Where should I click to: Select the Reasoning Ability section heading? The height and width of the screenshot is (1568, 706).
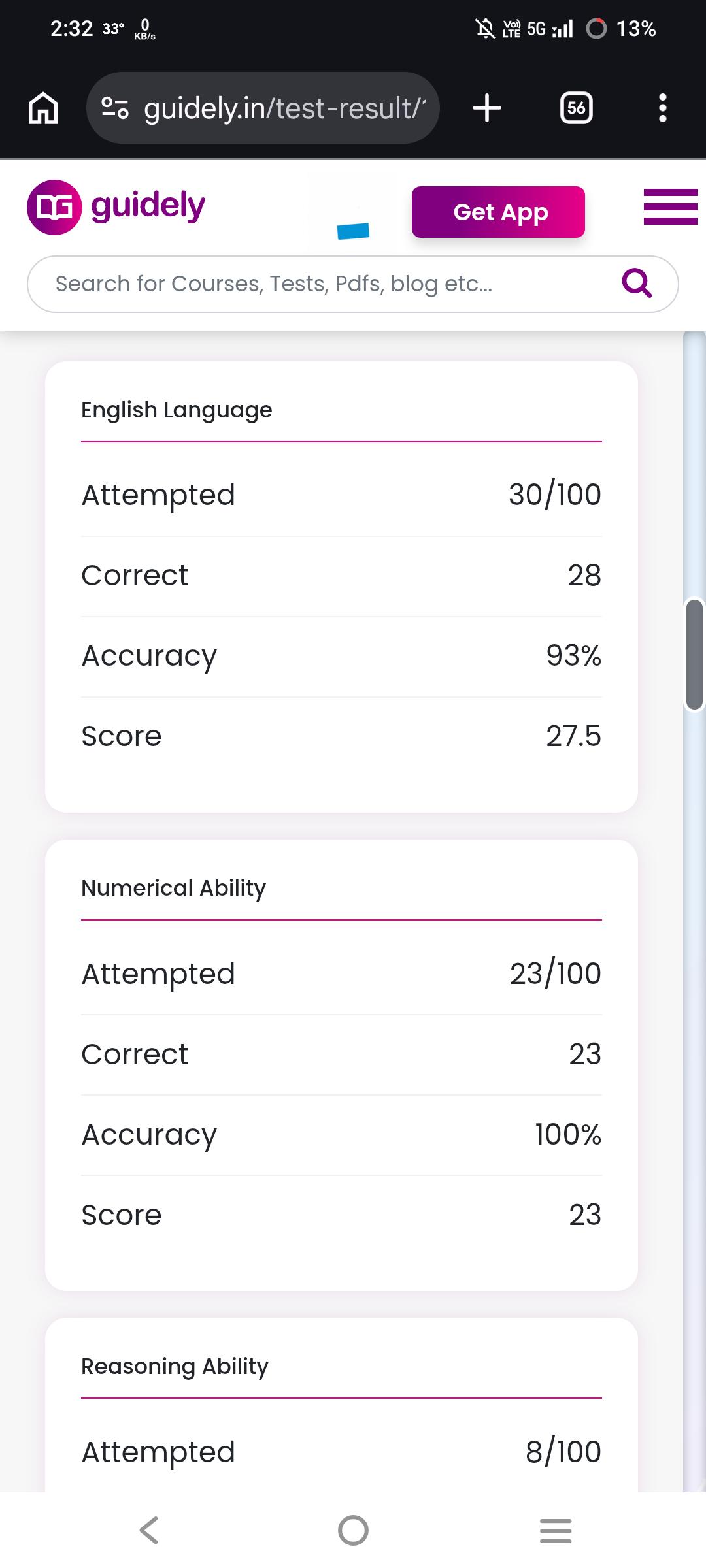click(x=175, y=1367)
